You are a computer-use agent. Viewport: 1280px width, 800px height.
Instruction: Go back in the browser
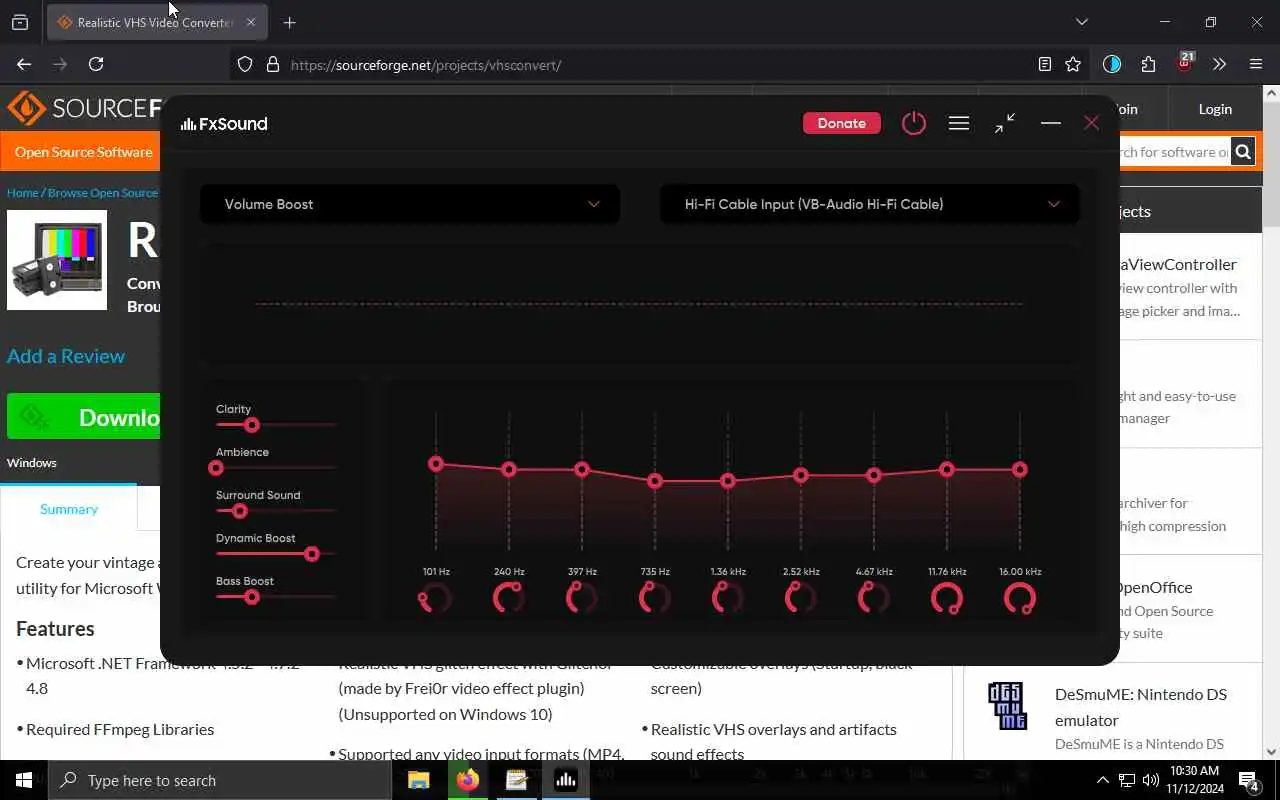pos(24,64)
